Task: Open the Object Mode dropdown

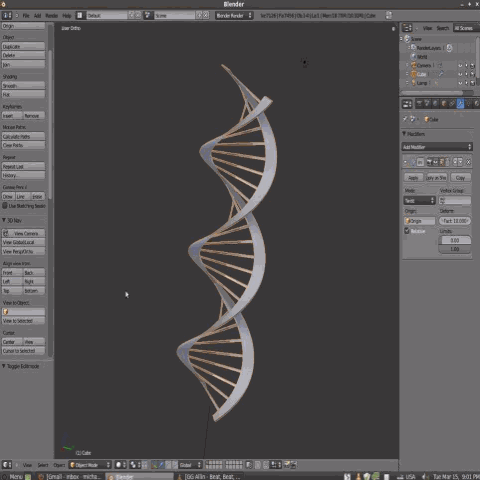Action: coord(90,465)
